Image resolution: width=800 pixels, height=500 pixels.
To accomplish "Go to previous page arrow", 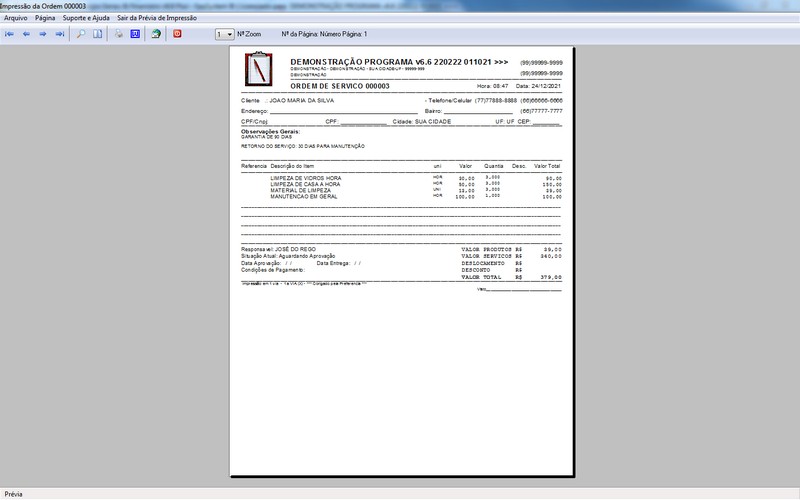I will [26, 34].
